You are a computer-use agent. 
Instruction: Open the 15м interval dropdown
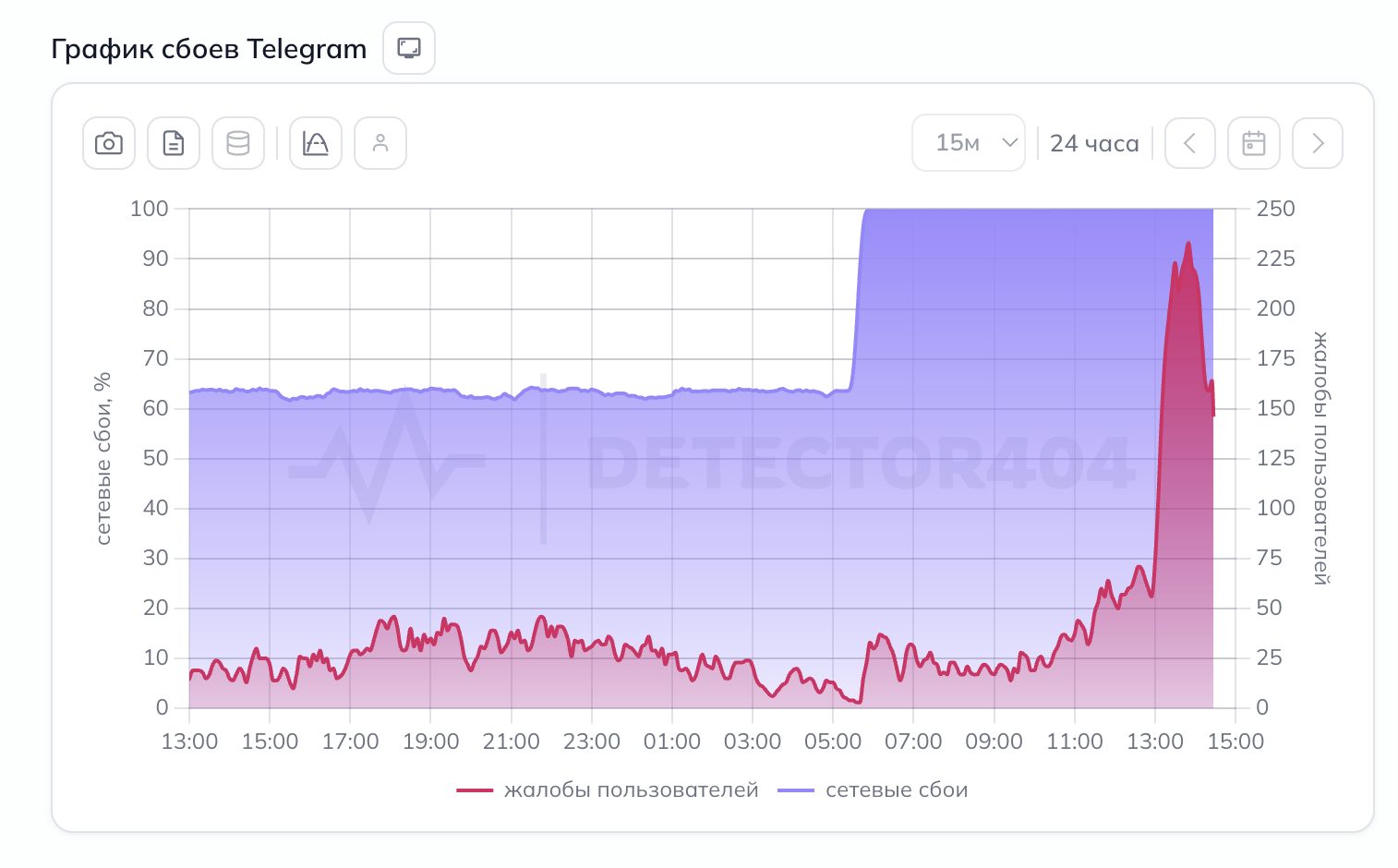[968, 143]
